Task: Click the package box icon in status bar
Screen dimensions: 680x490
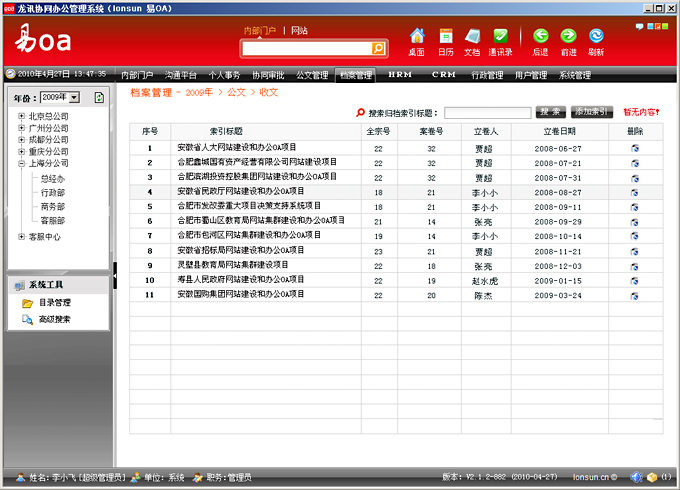Action: pos(652,477)
